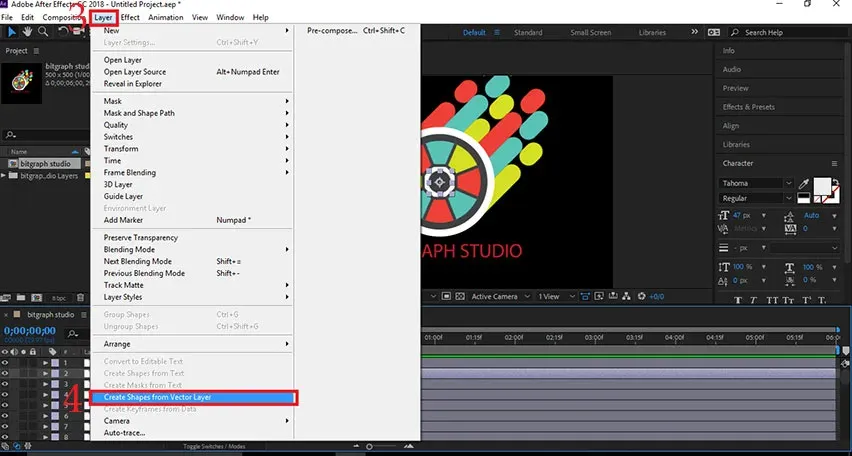The image size is (852, 456).
Task: Hide layer 2 with its eye icon
Action: point(5,373)
